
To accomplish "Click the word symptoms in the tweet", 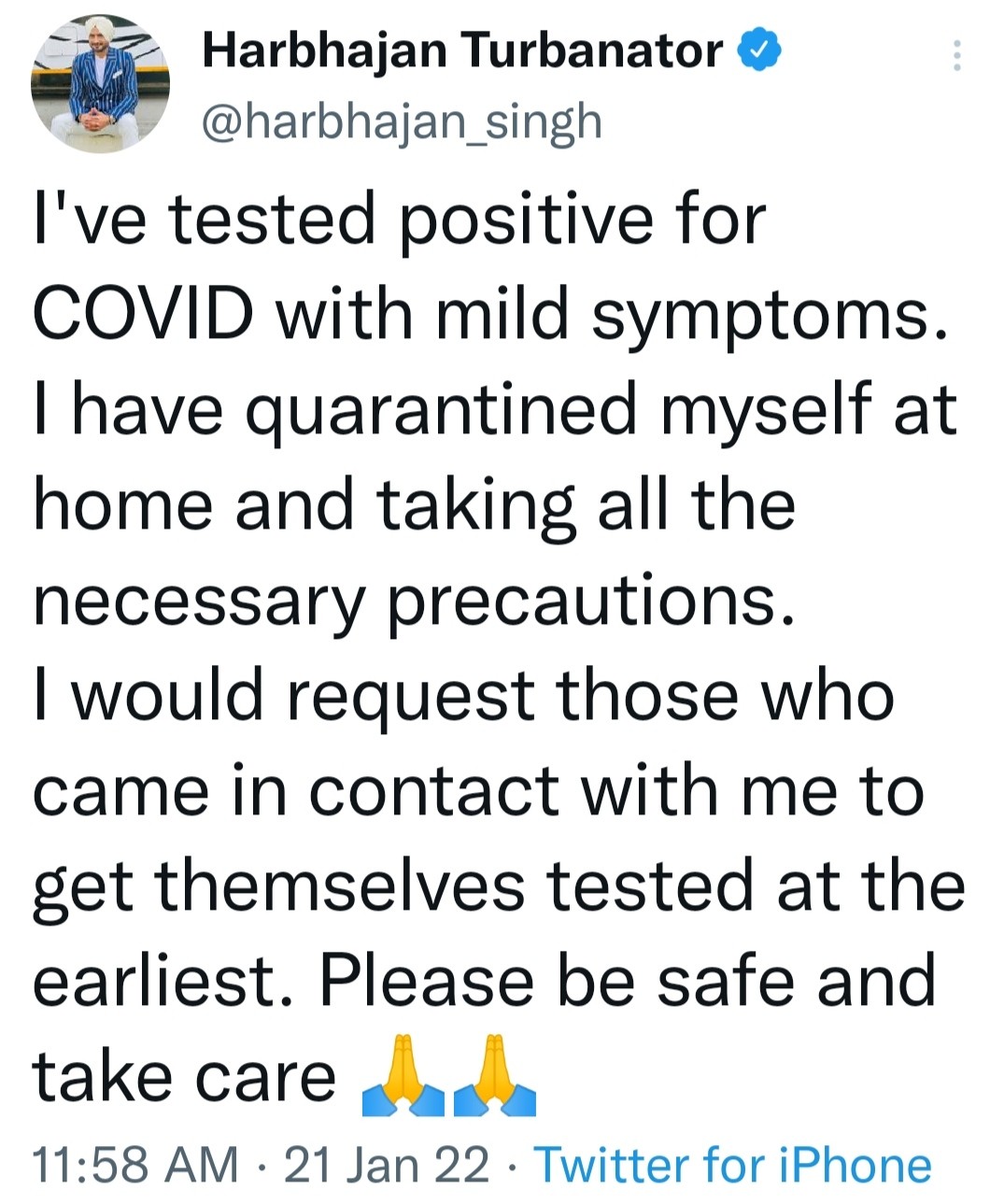I will [x=761, y=318].
